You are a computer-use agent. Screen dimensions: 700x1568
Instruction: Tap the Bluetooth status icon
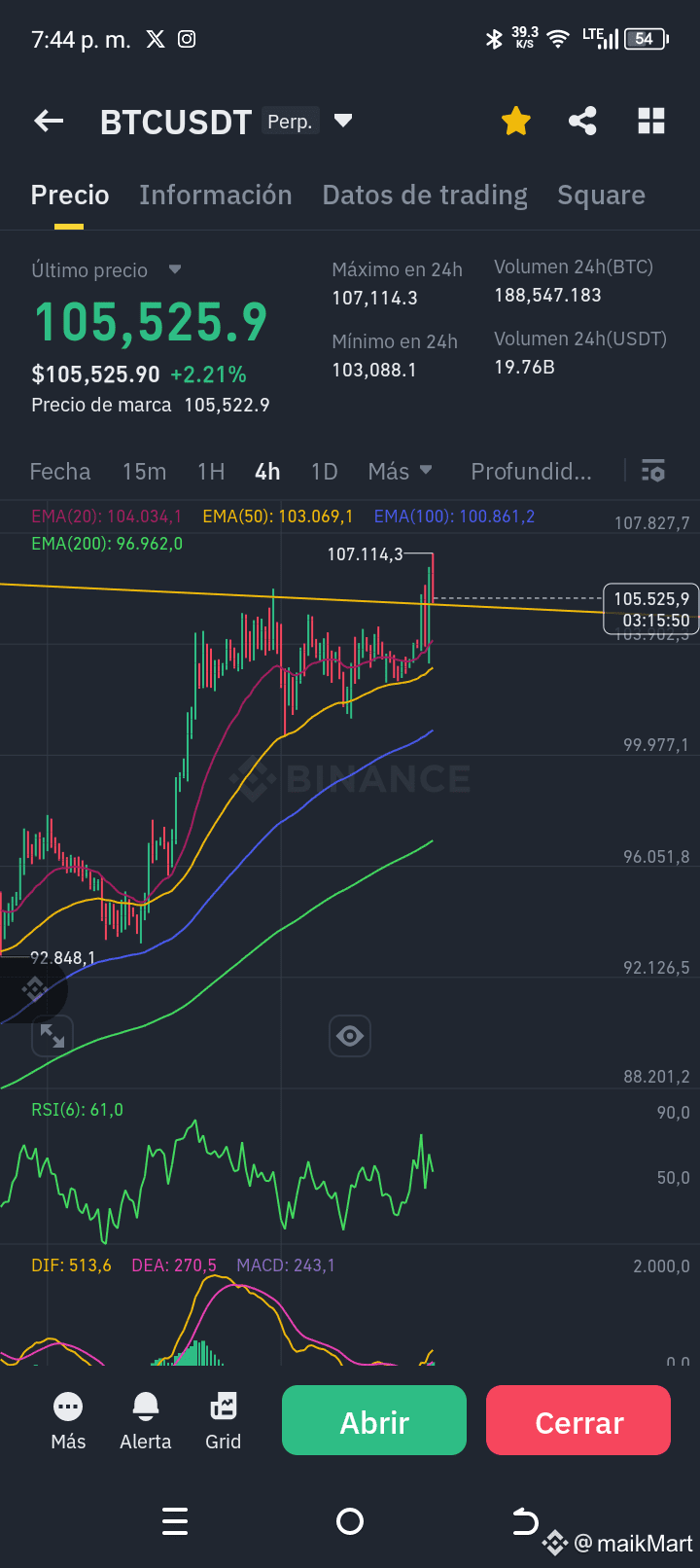[x=494, y=39]
